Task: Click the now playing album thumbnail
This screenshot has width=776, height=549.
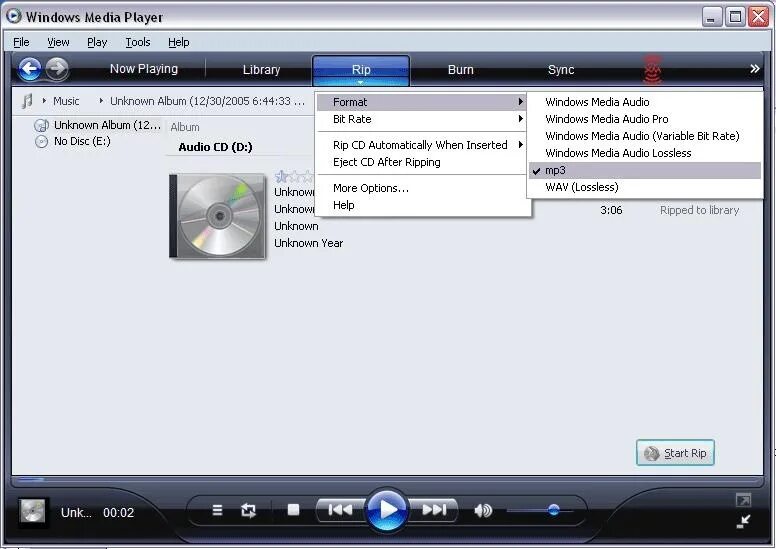Action: 33,511
